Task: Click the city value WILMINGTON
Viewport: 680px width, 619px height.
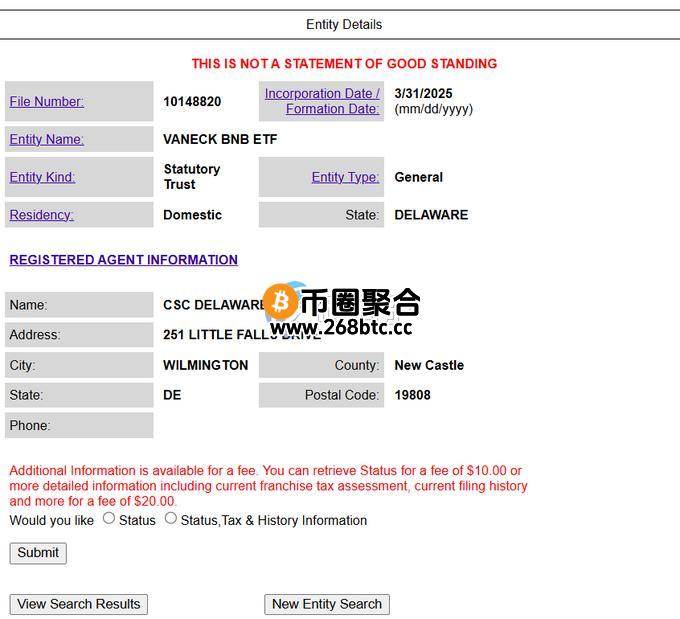Action: (x=206, y=365)
